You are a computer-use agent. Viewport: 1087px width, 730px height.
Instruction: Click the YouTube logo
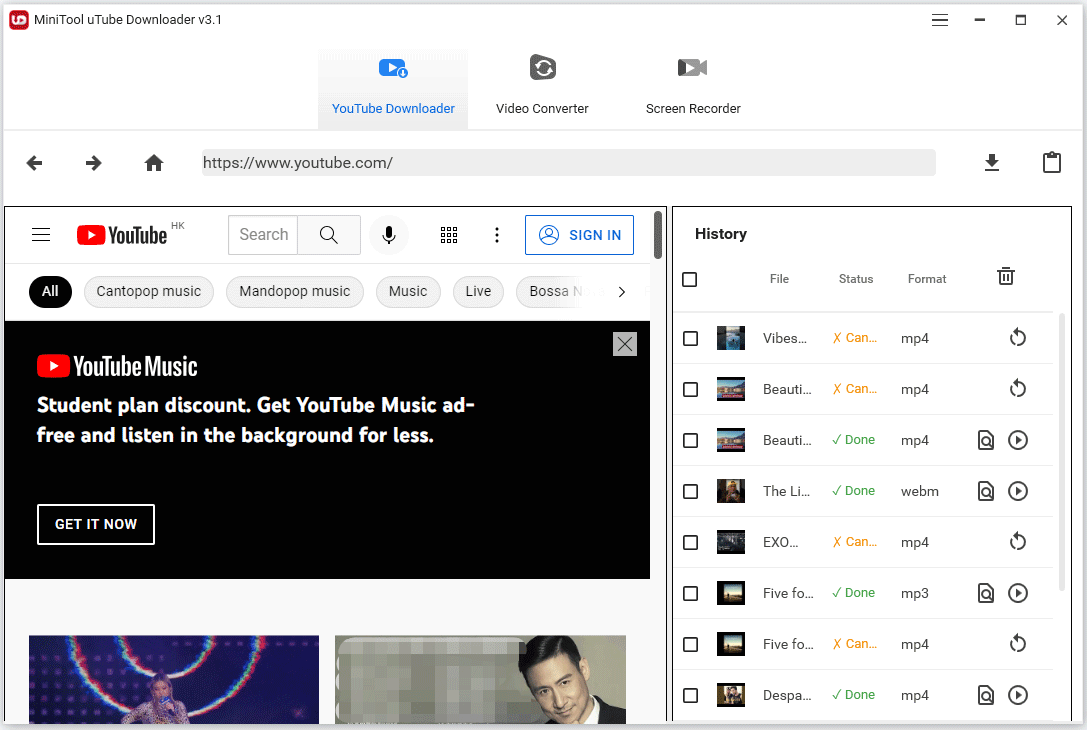click(122, 235)
